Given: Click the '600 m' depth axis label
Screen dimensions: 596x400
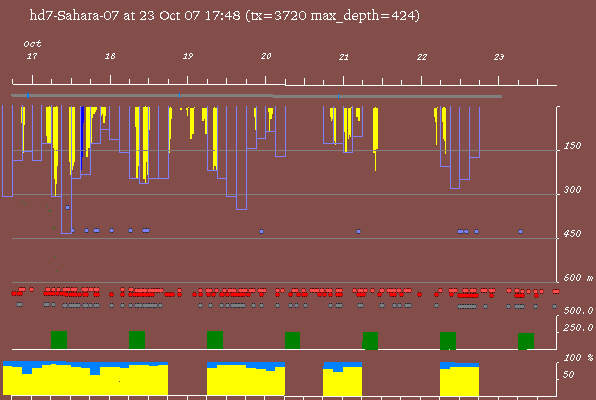Looking at the screenshot, I should [578, 278].
